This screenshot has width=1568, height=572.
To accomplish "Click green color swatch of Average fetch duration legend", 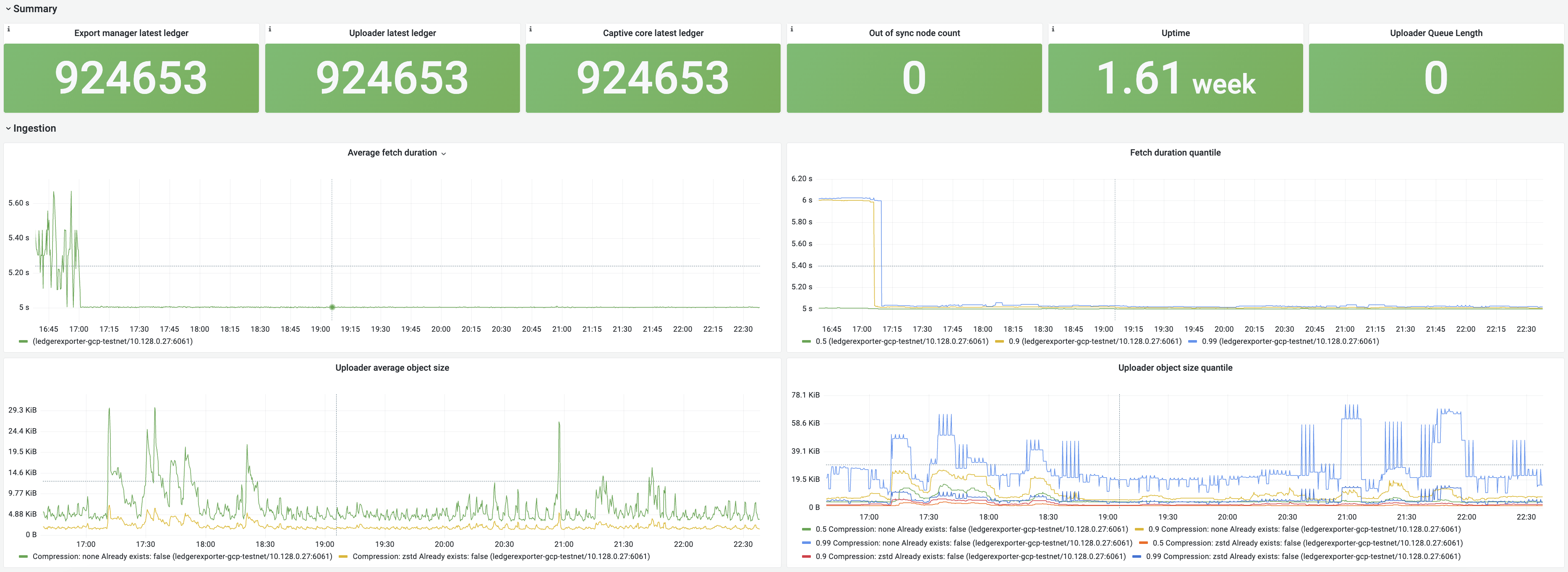I will (x=23, y=341).
